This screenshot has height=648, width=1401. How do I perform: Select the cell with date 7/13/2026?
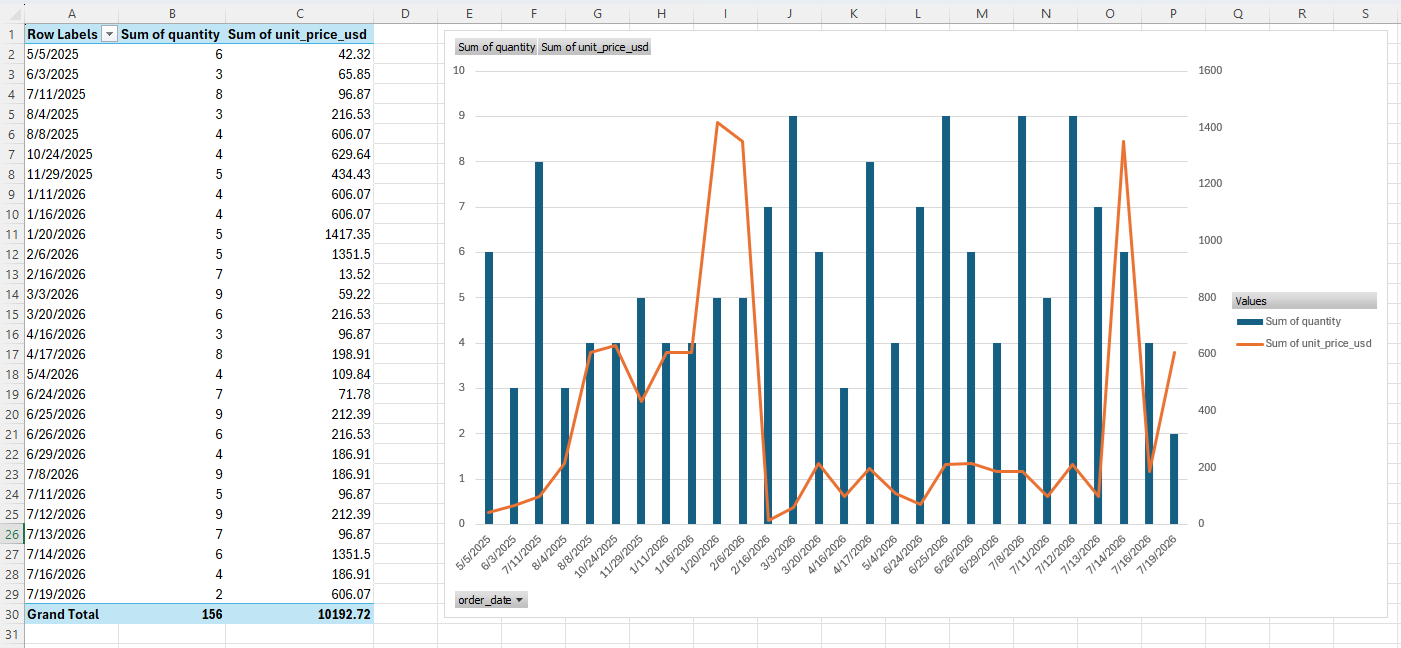point(71,534)
